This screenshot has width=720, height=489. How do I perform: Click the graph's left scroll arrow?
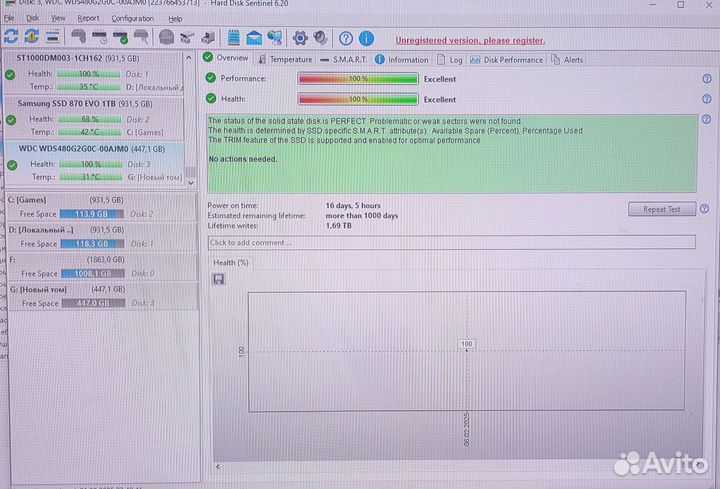coord(218,467)
